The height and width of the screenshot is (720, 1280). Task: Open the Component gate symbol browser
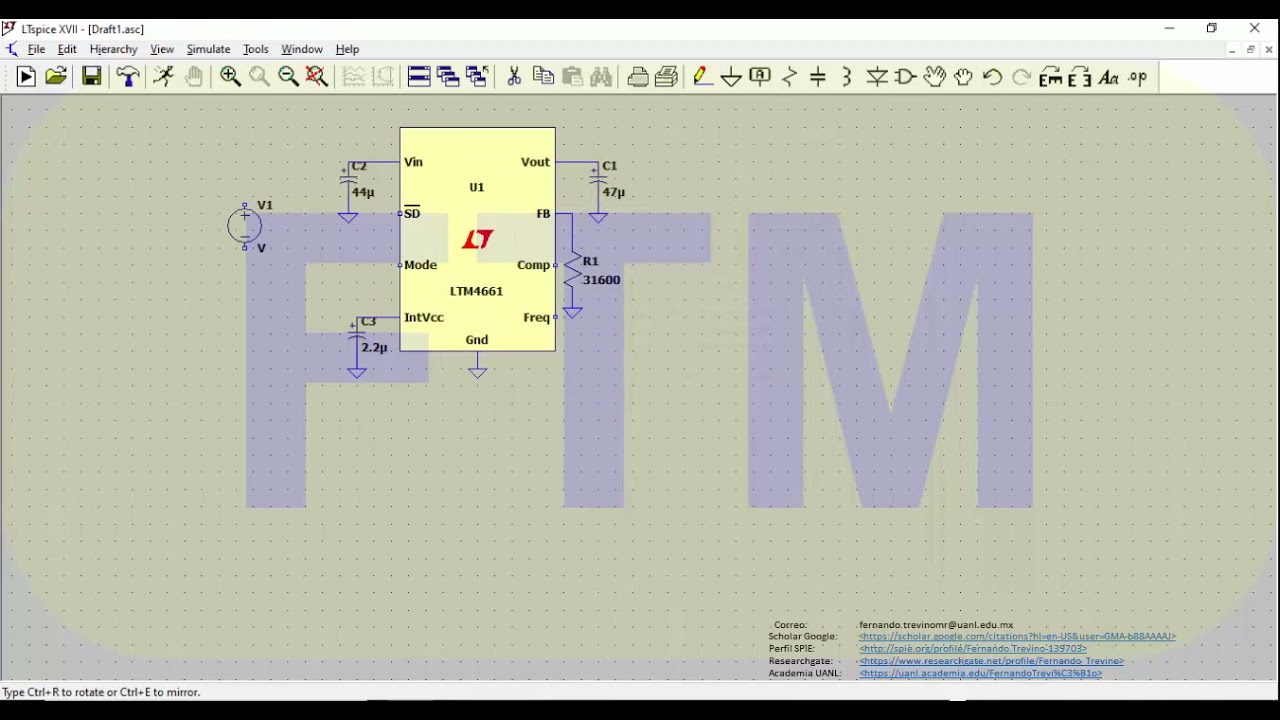(x=906, y=77)
